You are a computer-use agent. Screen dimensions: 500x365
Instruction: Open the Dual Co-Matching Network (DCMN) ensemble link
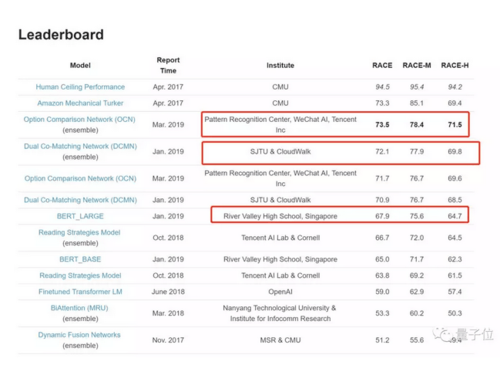pyautogui.click(x=80, y=146)
